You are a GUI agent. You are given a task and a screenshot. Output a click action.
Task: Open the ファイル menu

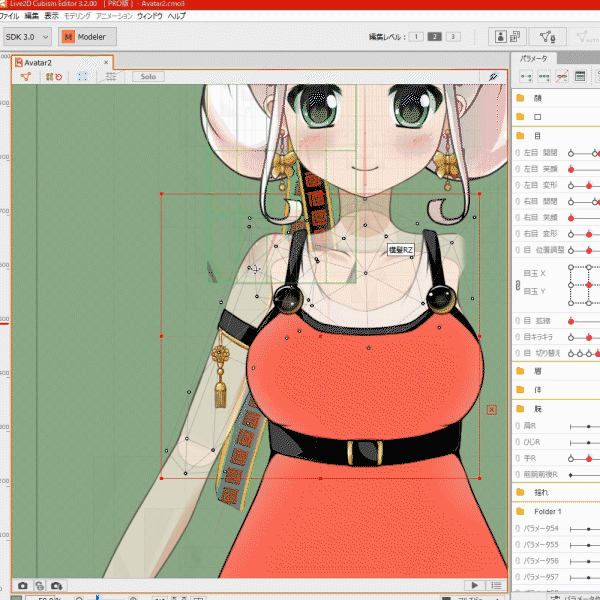point(9,16)
